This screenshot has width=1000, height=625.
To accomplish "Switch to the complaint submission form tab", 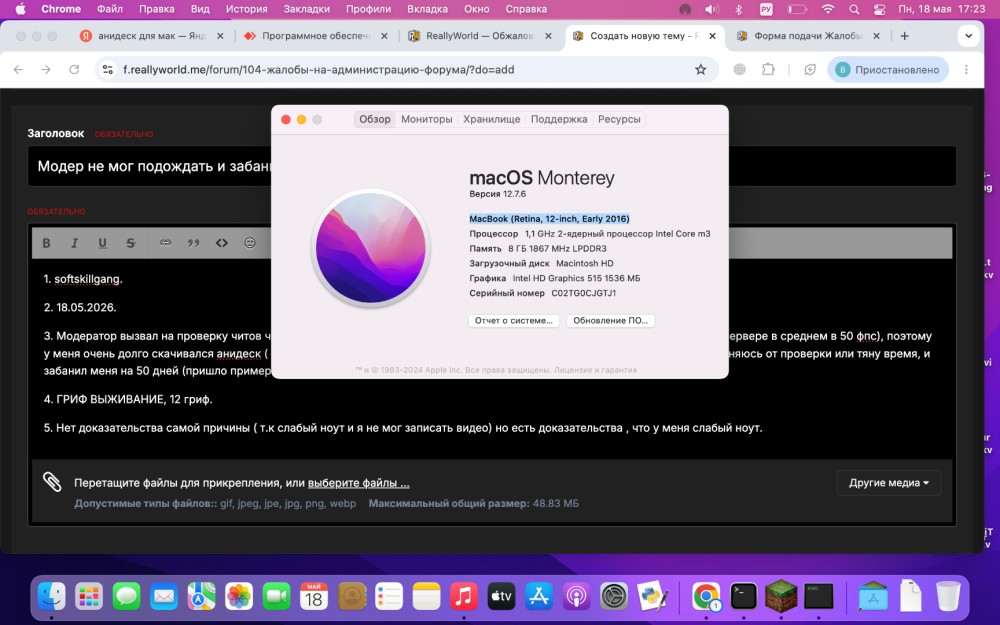I will coord(807,36).
